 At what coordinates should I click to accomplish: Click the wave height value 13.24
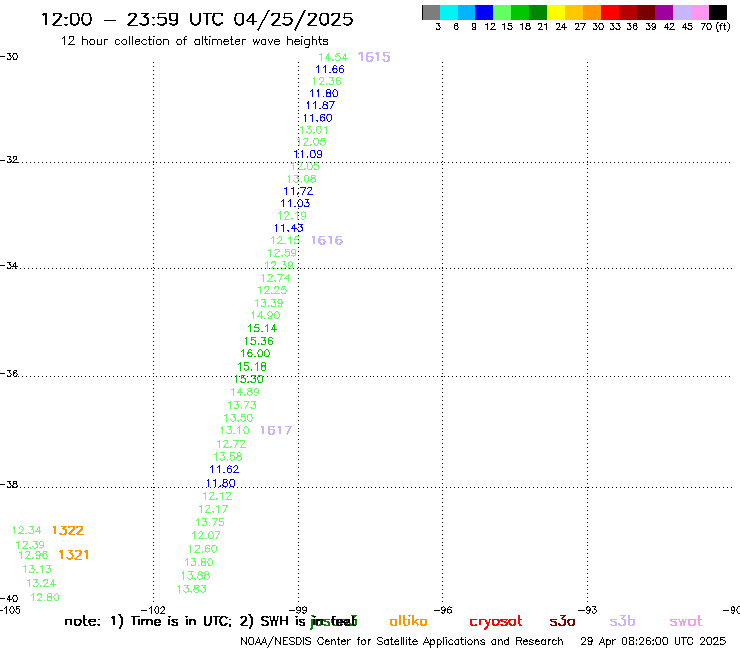point(41,583)
